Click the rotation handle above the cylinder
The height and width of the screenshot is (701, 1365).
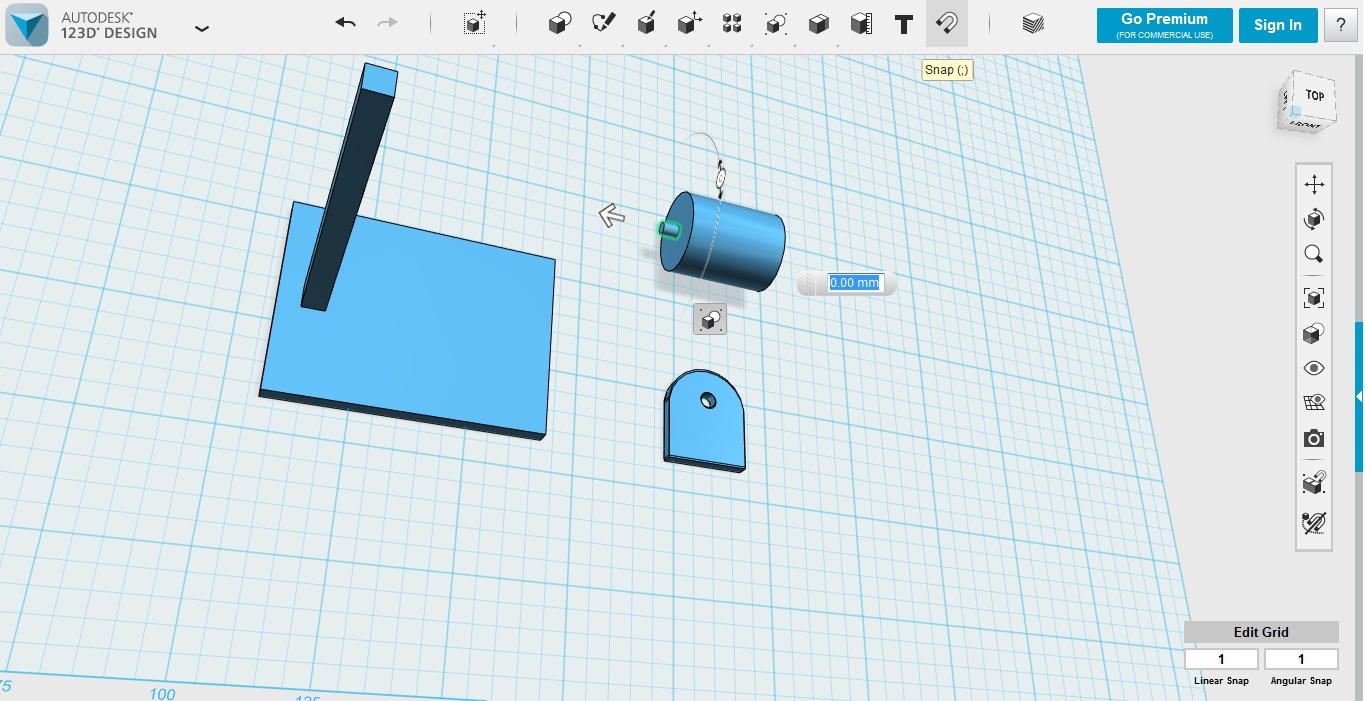coord(720,177)
